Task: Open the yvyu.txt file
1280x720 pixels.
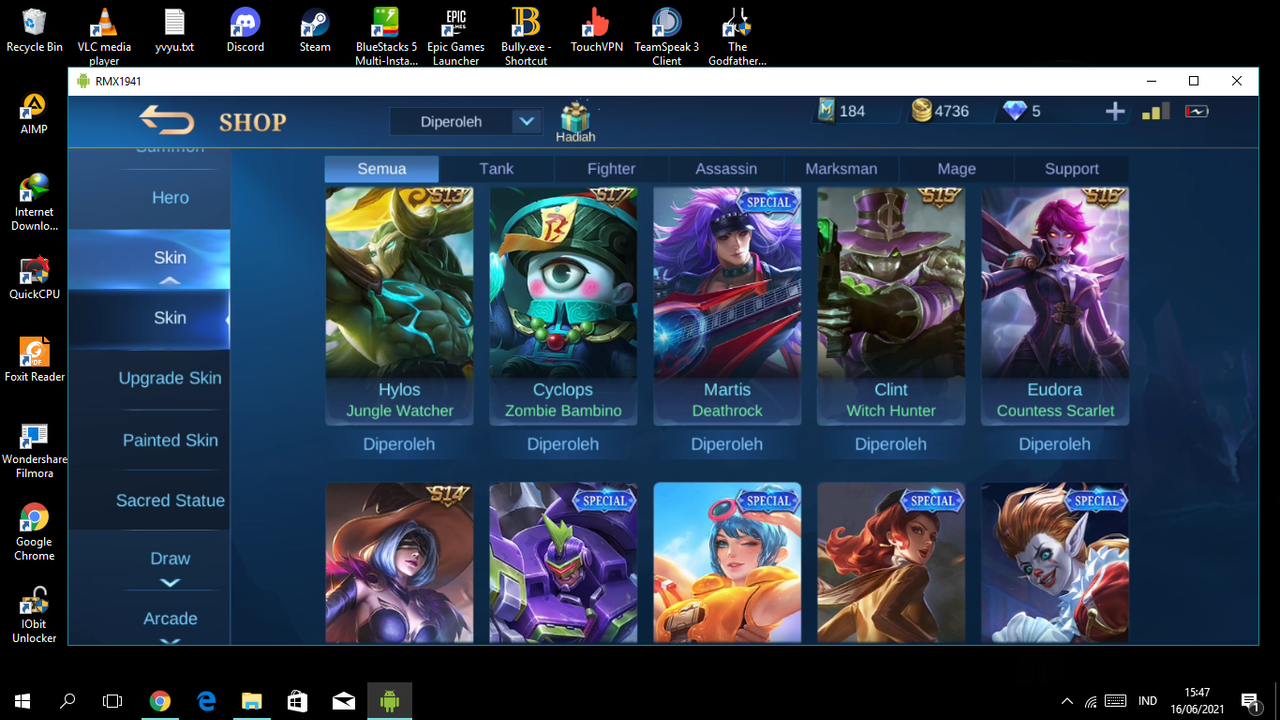Action: click(x=175, y=30)
